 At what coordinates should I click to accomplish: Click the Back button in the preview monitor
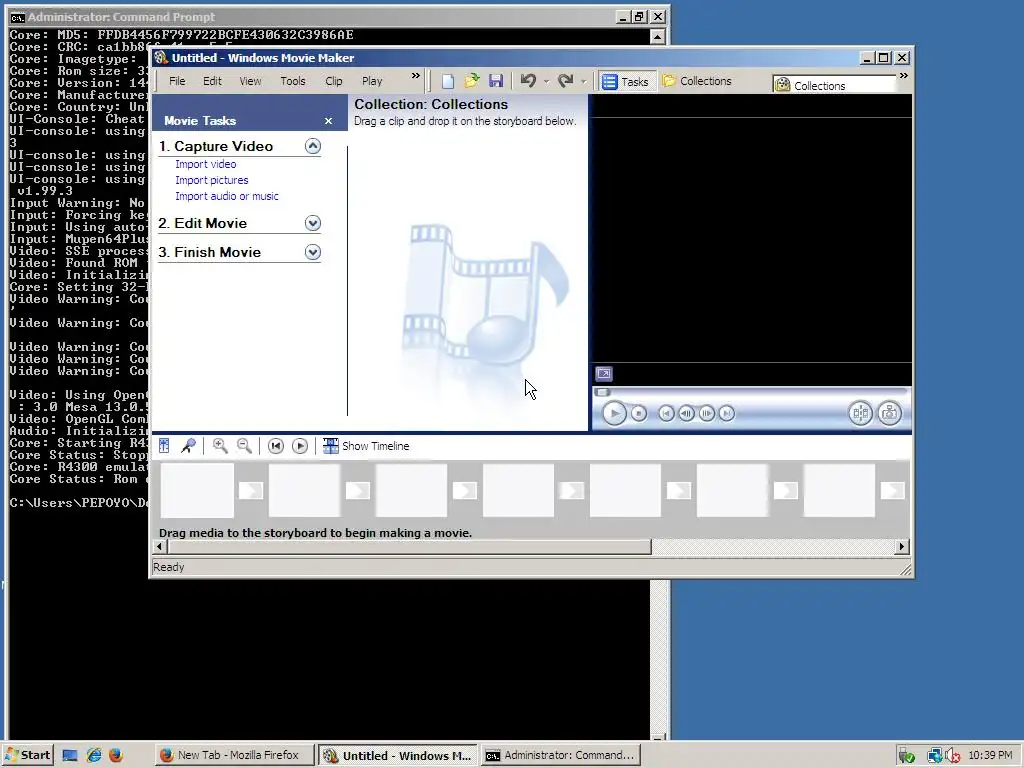[666, 413]
